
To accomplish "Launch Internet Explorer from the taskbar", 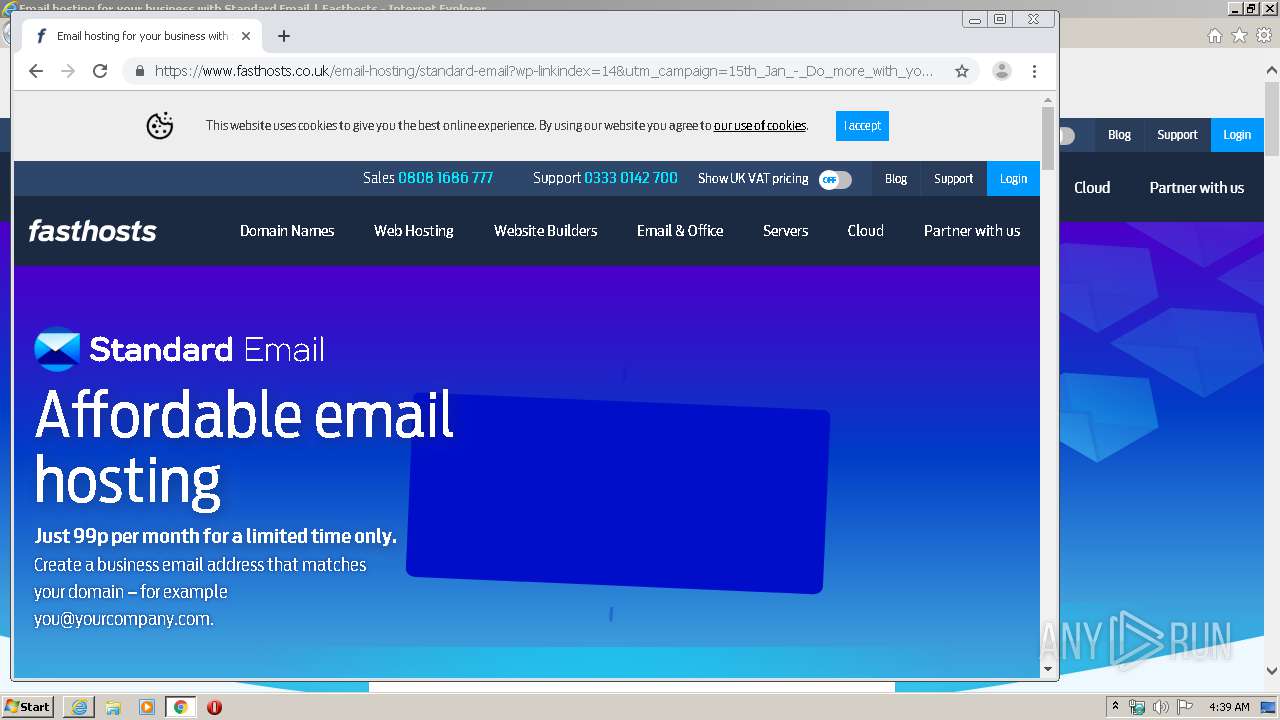I will point(79,707).
